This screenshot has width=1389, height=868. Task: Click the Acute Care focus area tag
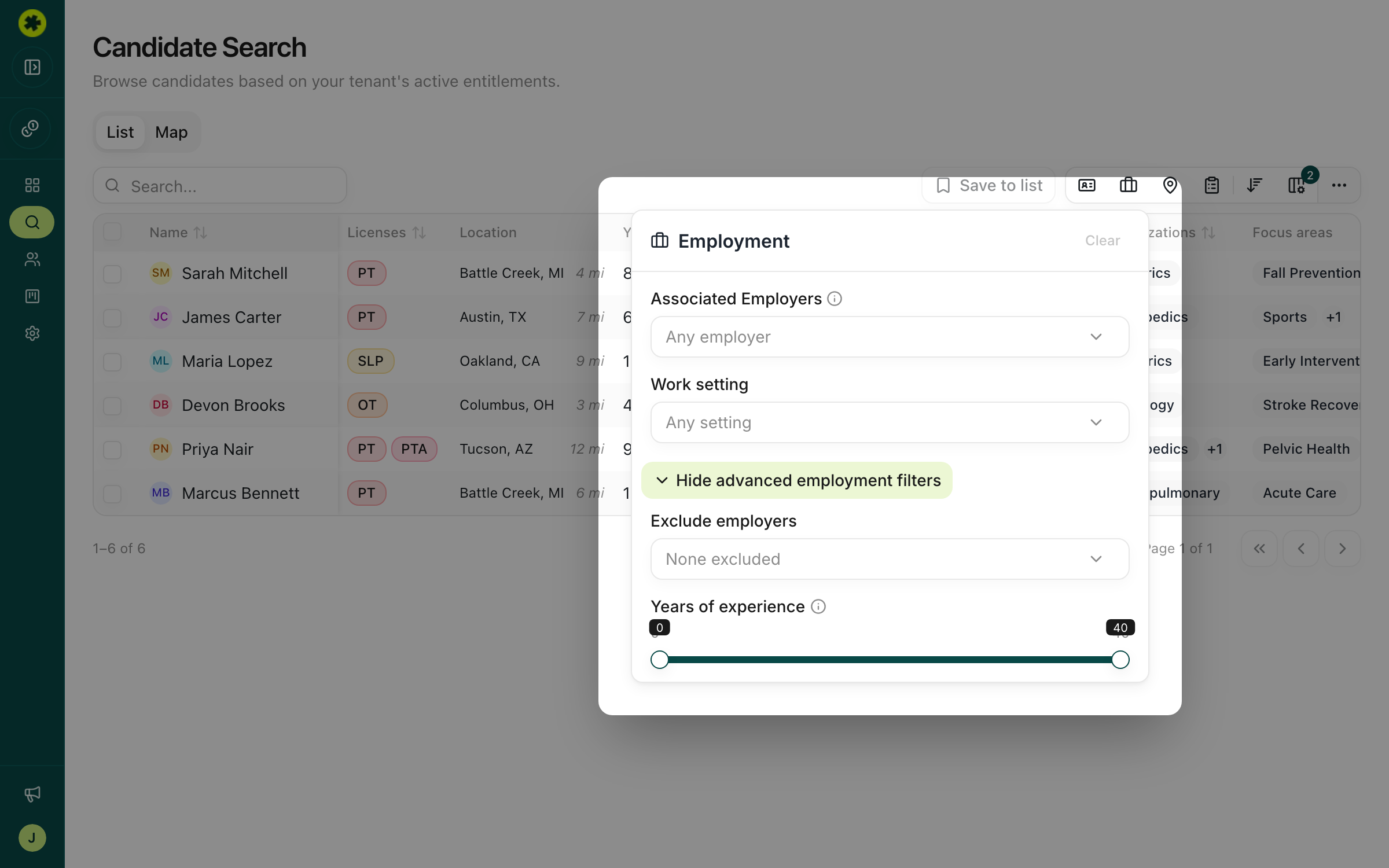click(1299, 493)
